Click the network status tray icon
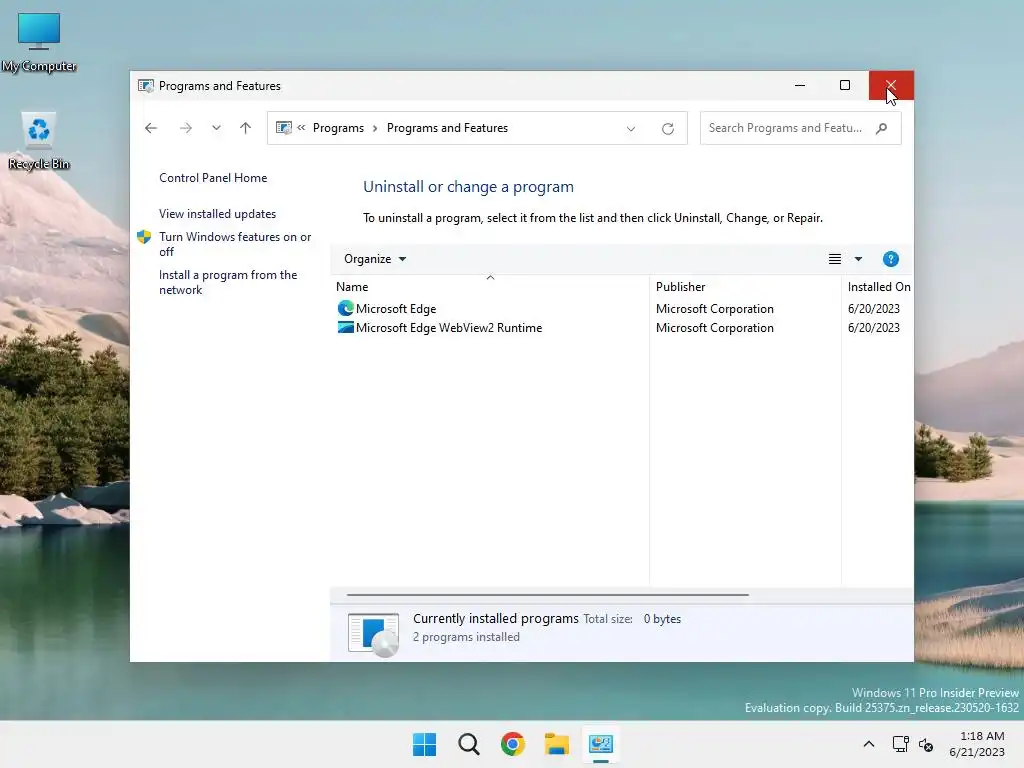 [x=901, y=744]
